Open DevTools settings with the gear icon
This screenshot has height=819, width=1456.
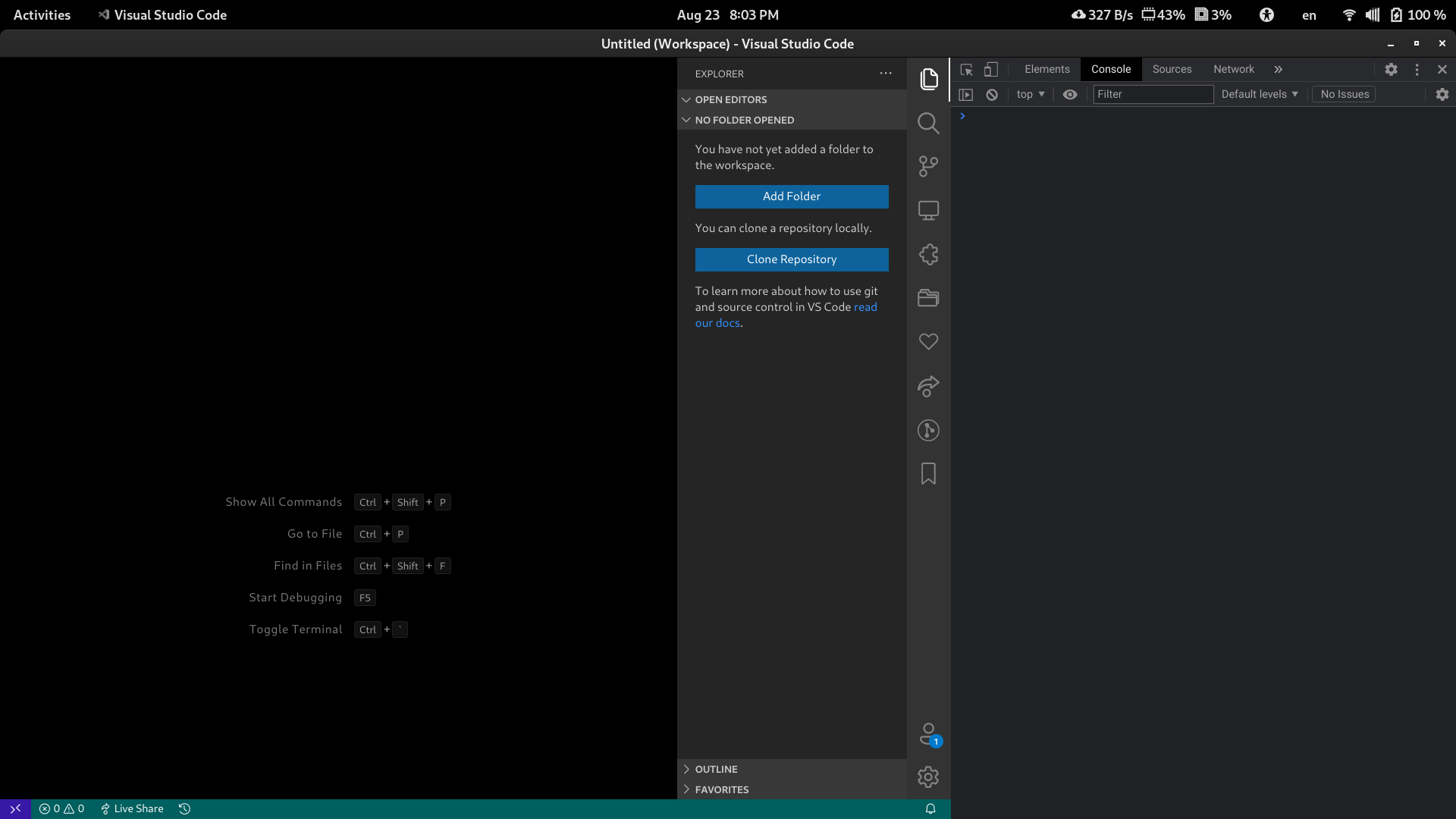coord(1392,69)
